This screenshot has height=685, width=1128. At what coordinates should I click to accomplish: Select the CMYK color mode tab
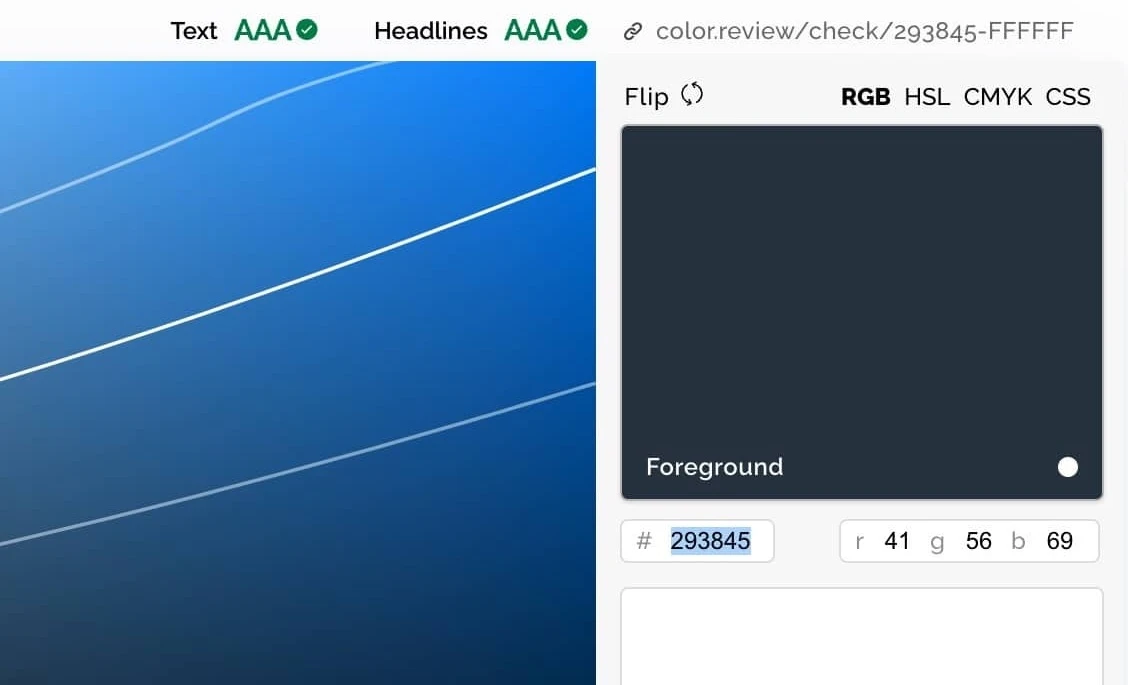coord(997,97)
